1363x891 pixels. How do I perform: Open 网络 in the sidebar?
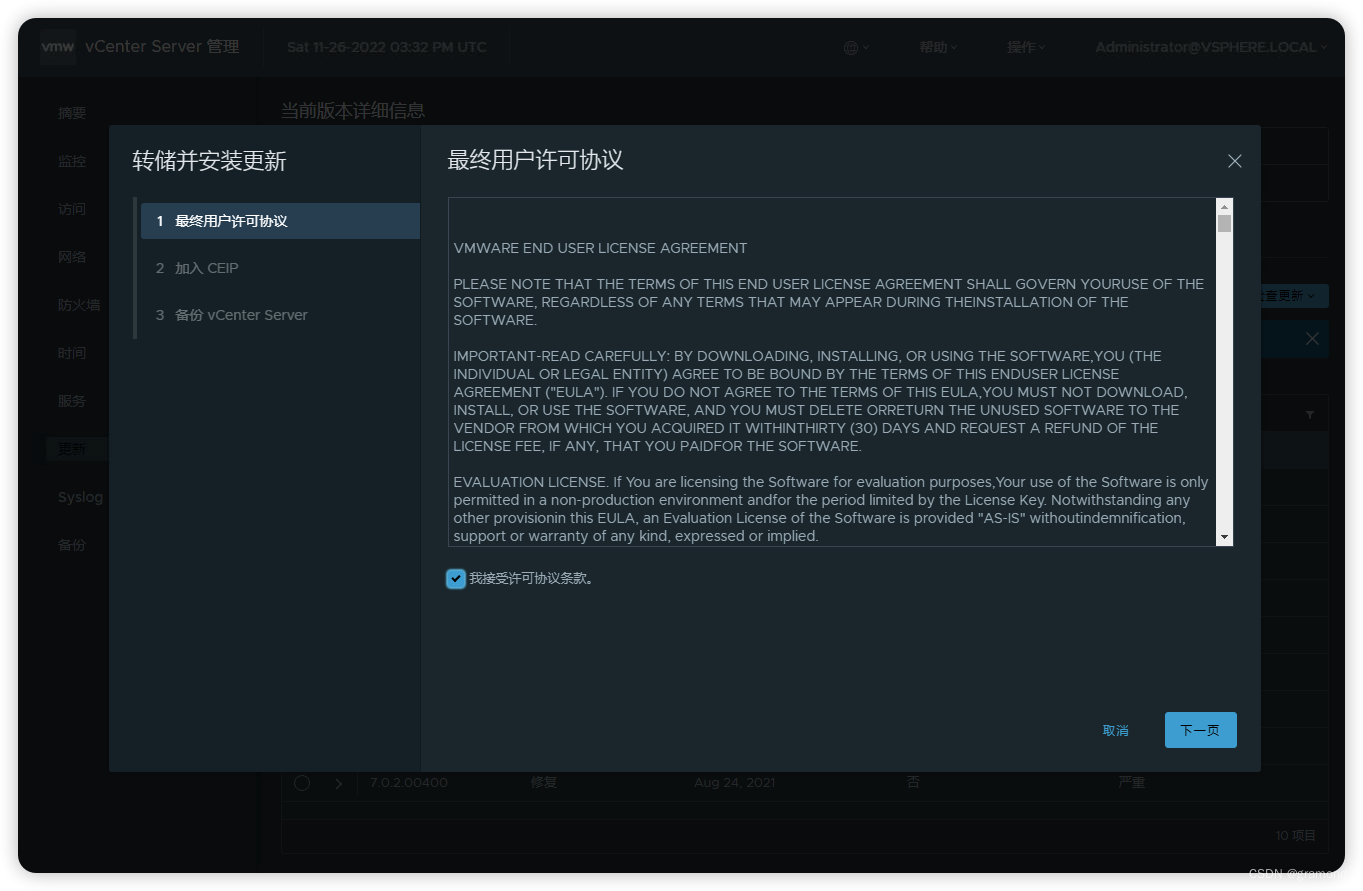pos(72,257)
